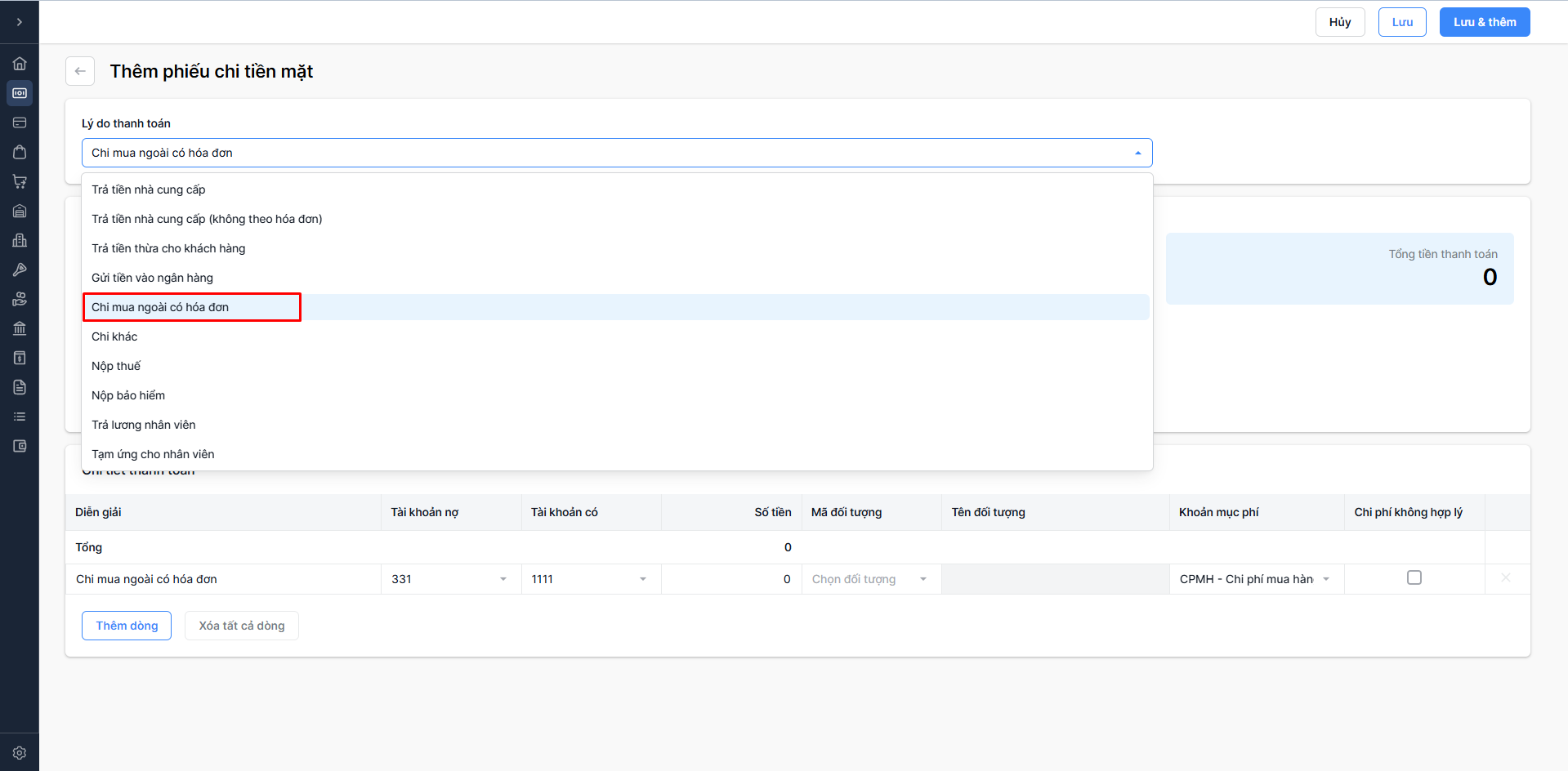Select the Chi khác option
The image size is (1568, 771).
[114, 336]
